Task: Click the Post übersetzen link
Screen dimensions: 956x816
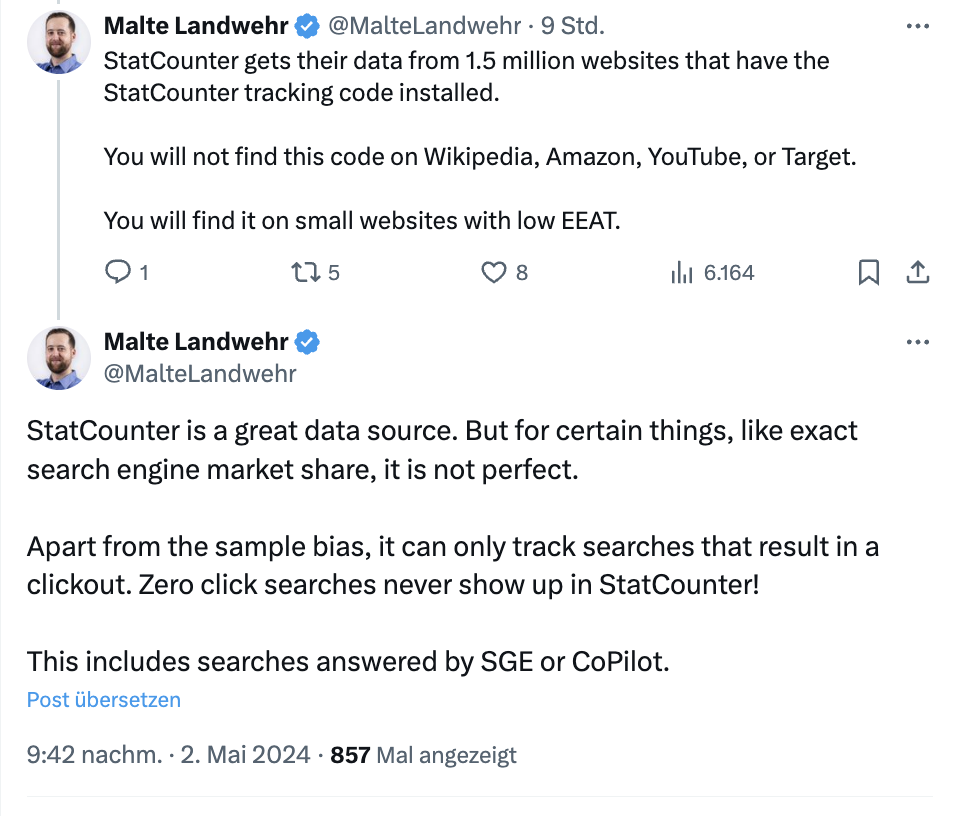Action: point(102,699)
